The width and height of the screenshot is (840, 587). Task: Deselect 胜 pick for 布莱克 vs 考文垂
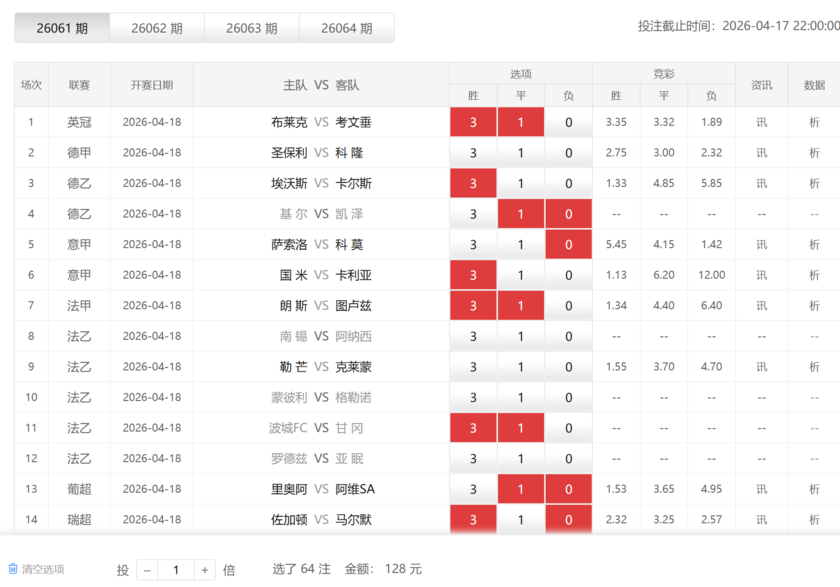(472, 121)
